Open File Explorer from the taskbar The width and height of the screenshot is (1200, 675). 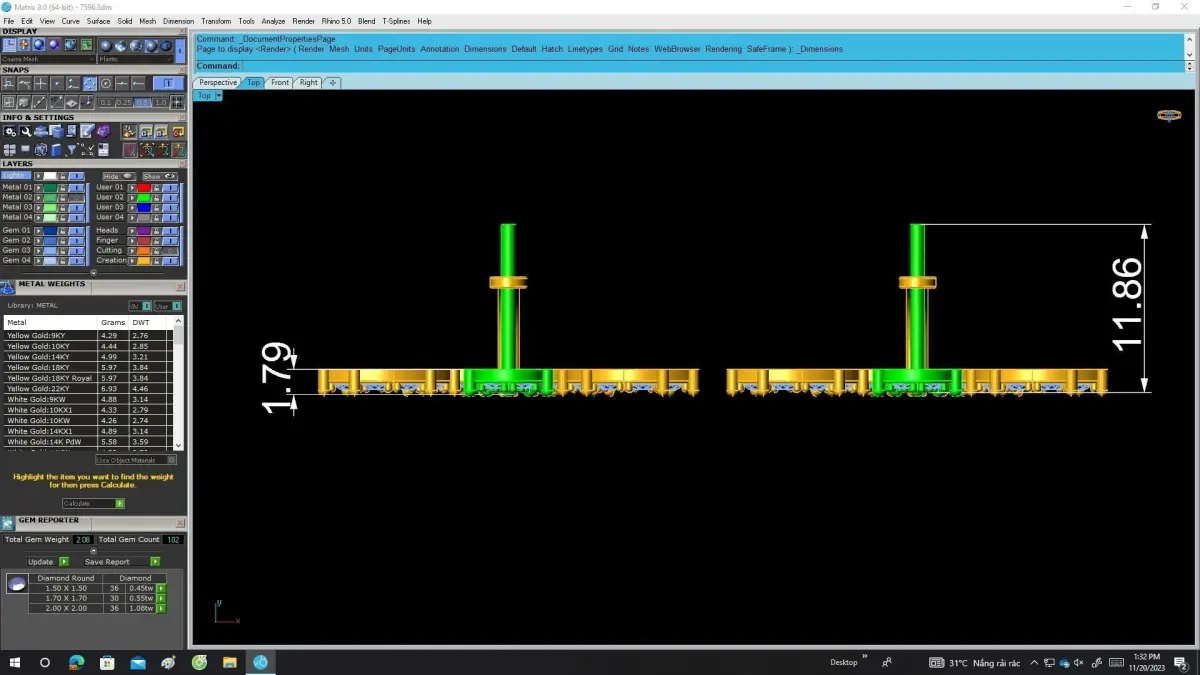pyautogui.click(x=229, y=662)
